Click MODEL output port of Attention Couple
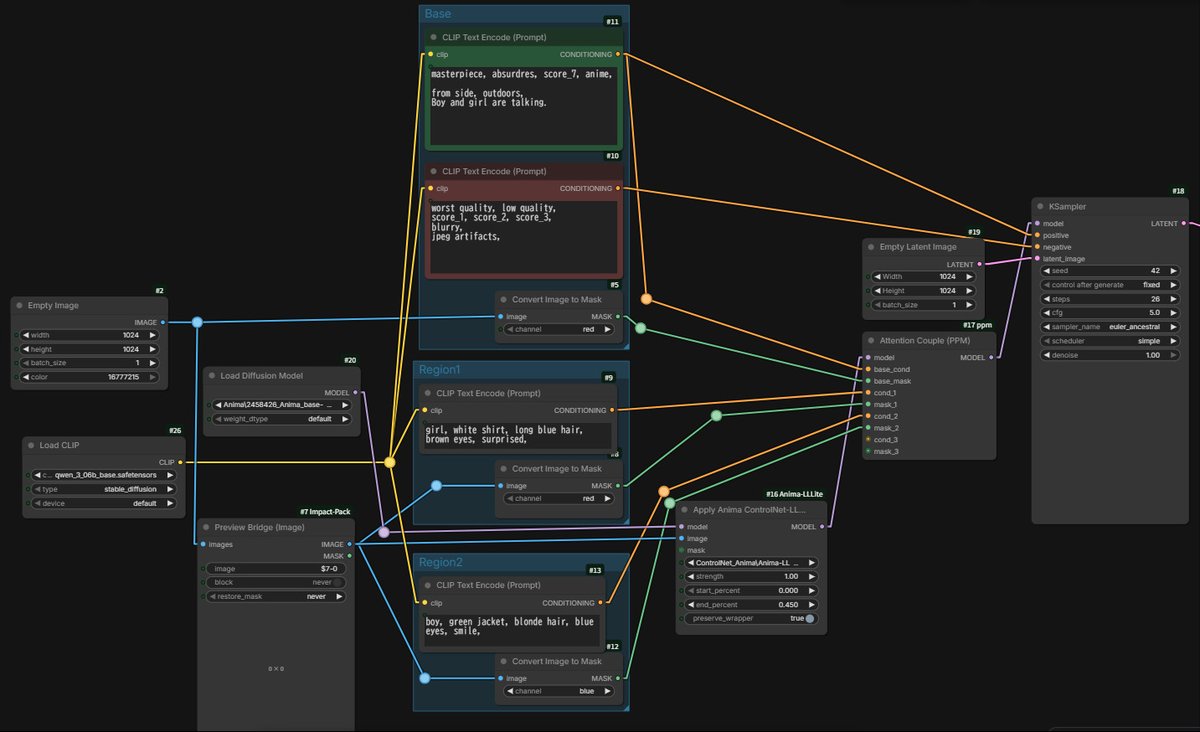The height and width of the screenshot is (732, 1200). [991, 357]
